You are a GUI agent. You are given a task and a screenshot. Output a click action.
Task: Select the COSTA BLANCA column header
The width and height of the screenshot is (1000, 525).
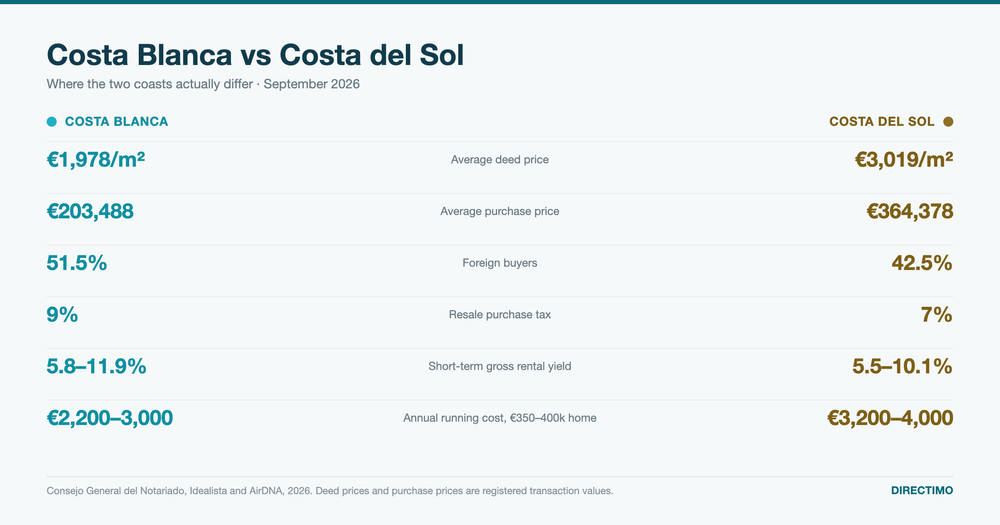coord(117,122)
